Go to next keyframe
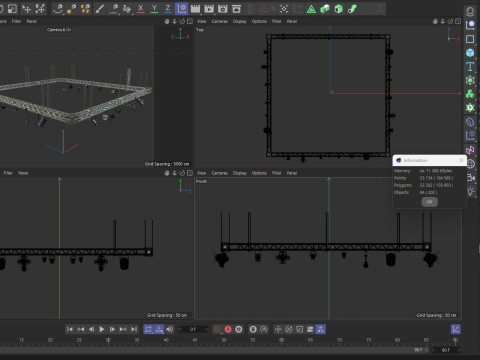This screenshot has width=480, height=360. (123, 329)
